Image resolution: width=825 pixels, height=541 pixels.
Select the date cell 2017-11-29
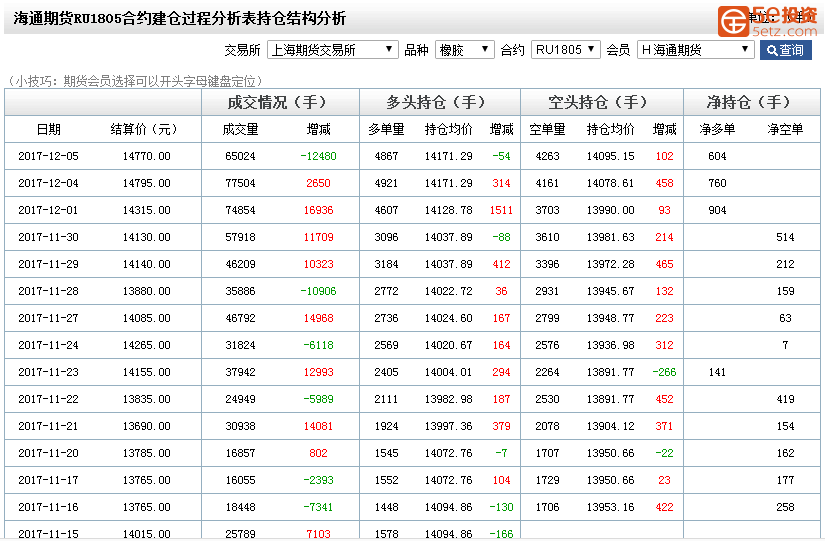[48, 264]
